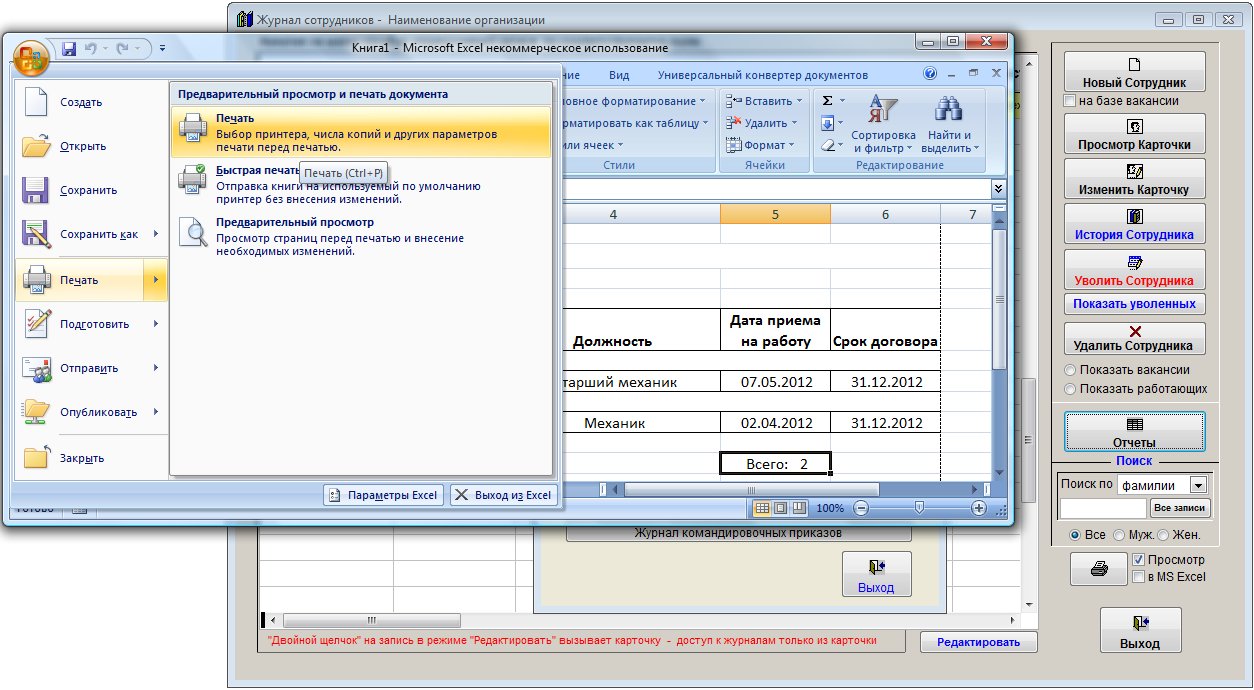Viewport: 1254px width, 690px height.
Task: Select the 'Муж.' gender filter radio
Action: 1119,535
